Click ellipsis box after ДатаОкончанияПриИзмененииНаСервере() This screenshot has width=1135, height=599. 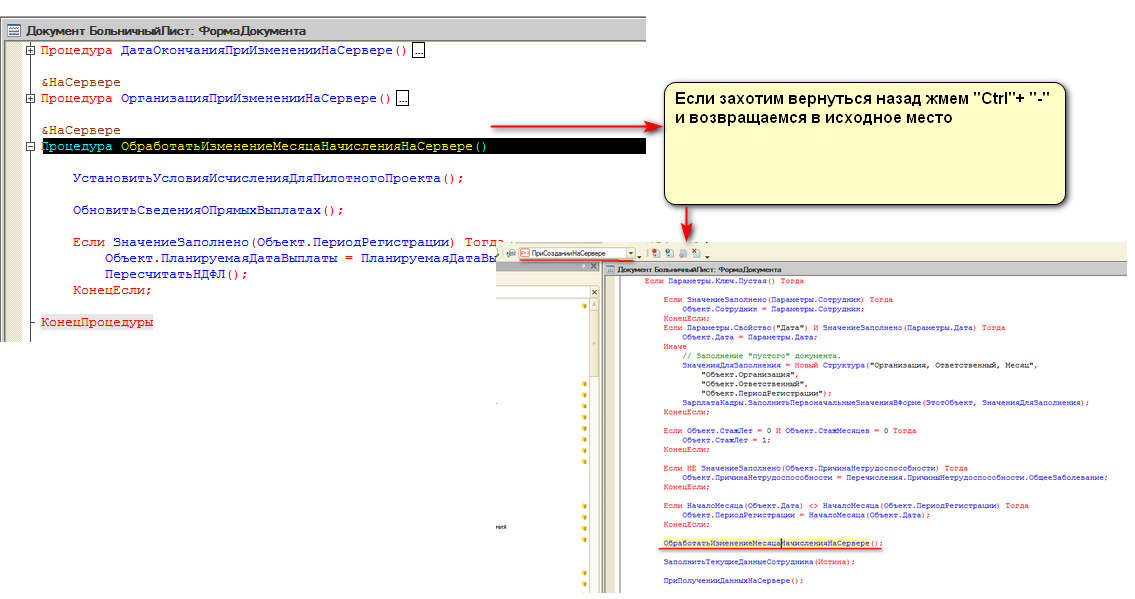[x=418, y=50]
